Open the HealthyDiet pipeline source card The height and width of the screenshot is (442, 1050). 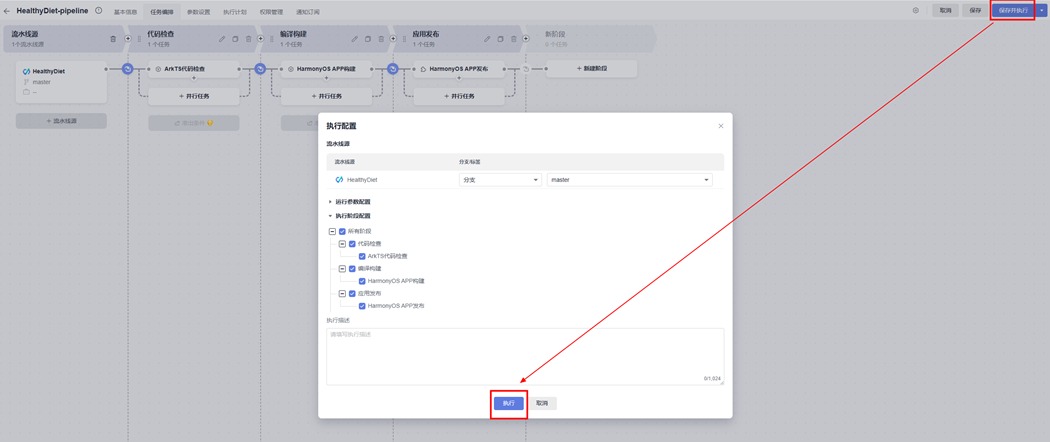(x=62, y=81)
